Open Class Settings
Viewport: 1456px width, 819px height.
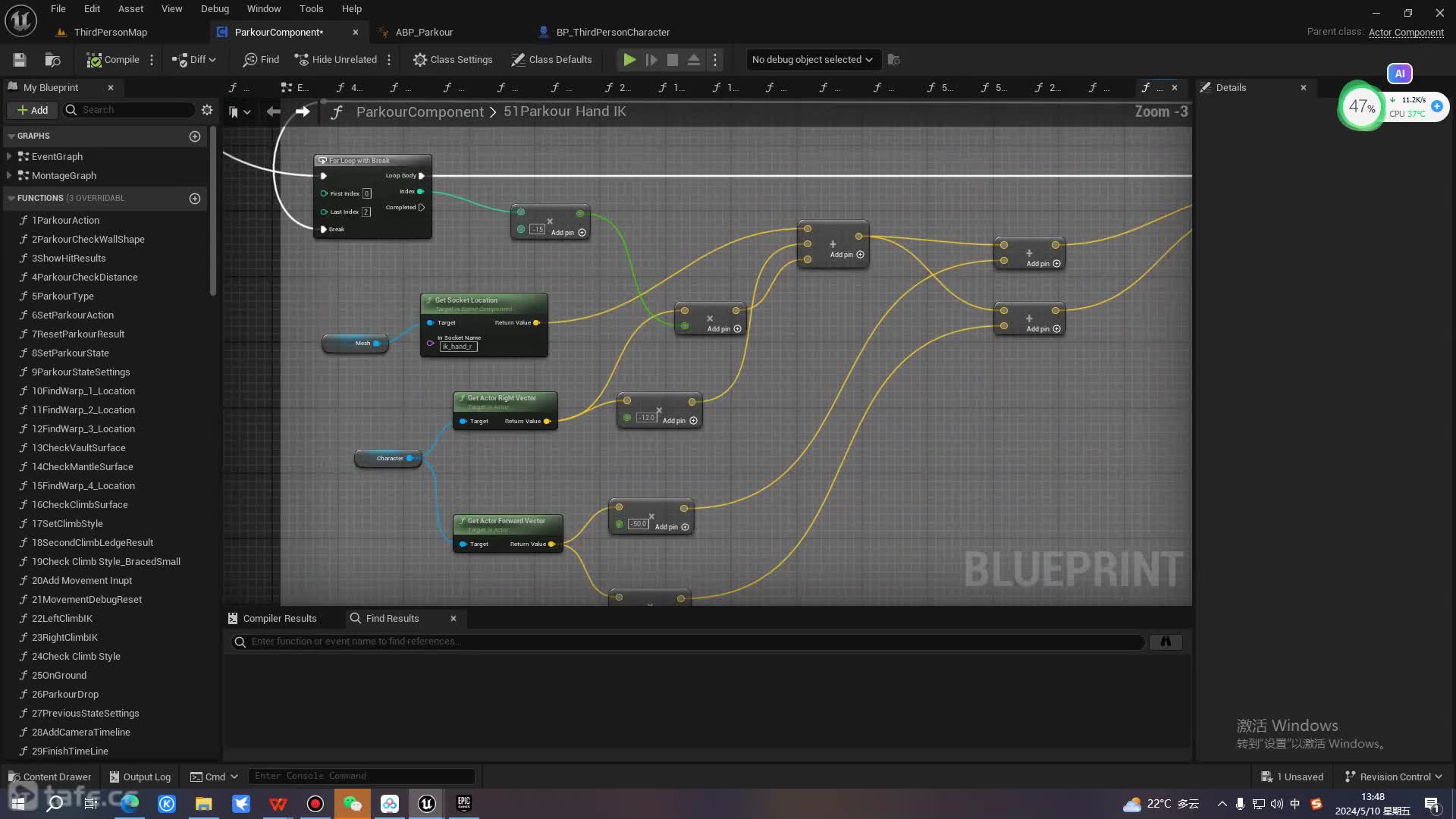(x=453, y=59)
